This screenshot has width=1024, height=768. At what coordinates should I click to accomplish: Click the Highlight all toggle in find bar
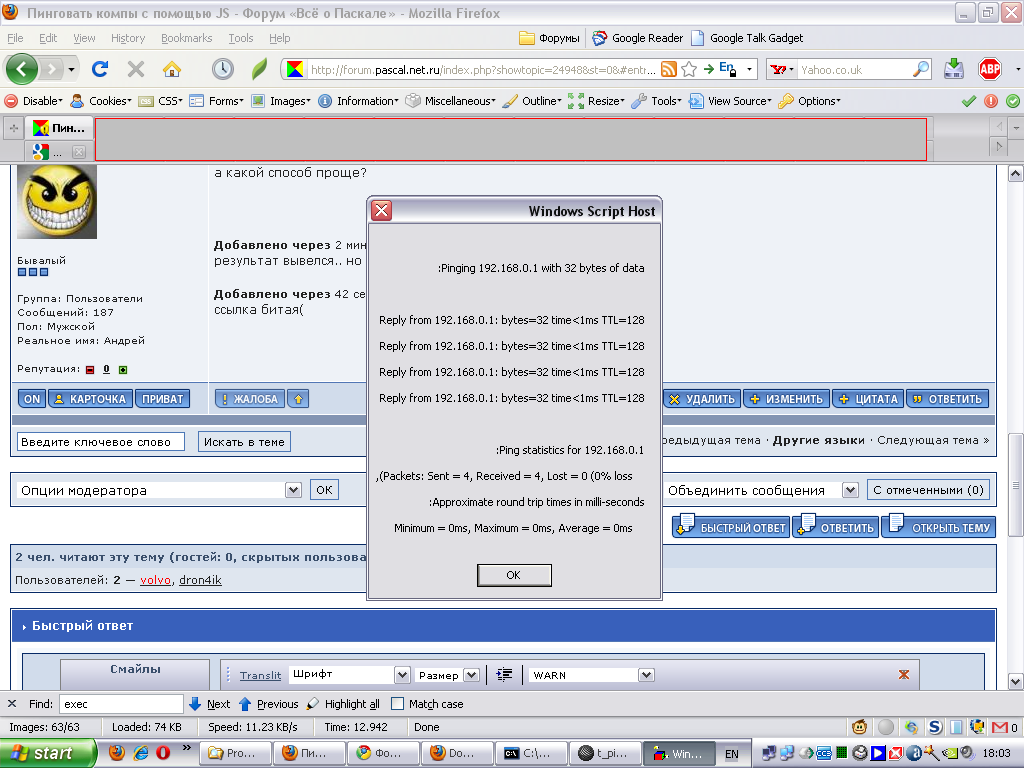pyautogui.click(x=343, y=704)
